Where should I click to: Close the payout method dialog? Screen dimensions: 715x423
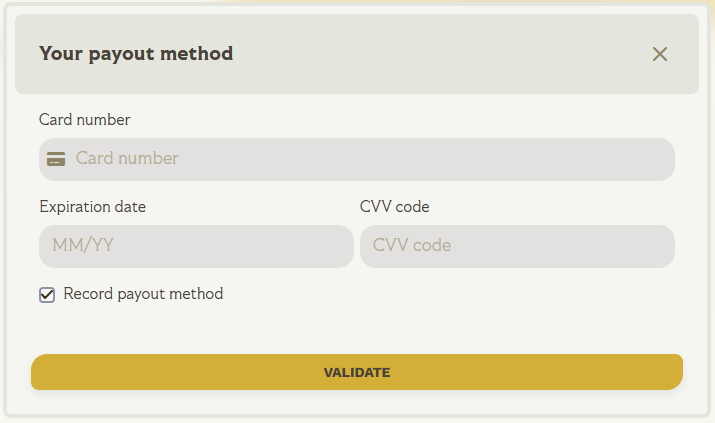click(659, 54)
